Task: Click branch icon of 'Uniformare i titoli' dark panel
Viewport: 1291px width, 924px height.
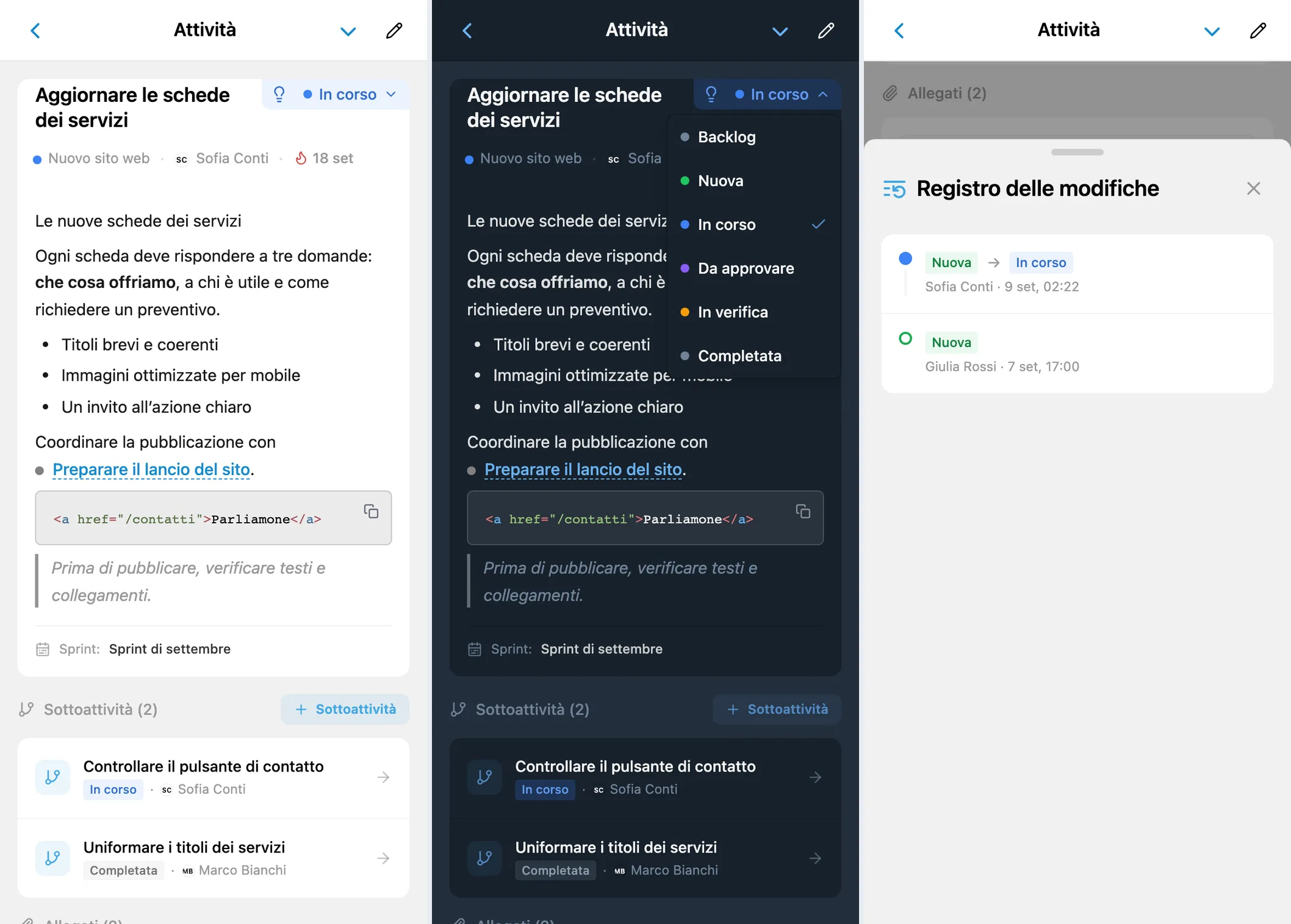Action: (484, 858)
